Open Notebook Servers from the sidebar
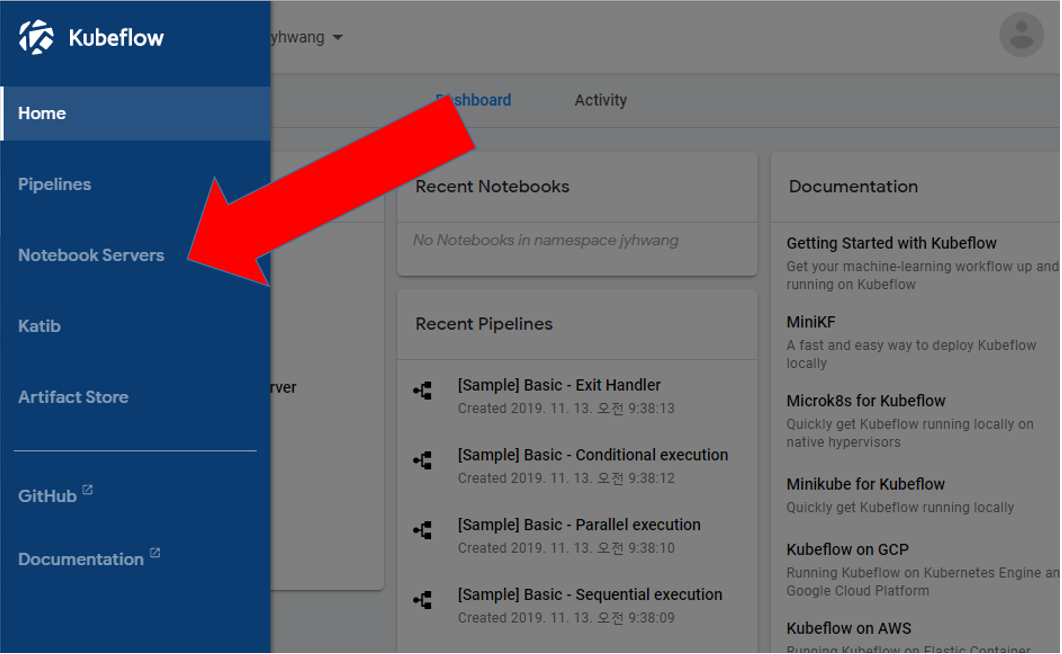 coord(91,255)
